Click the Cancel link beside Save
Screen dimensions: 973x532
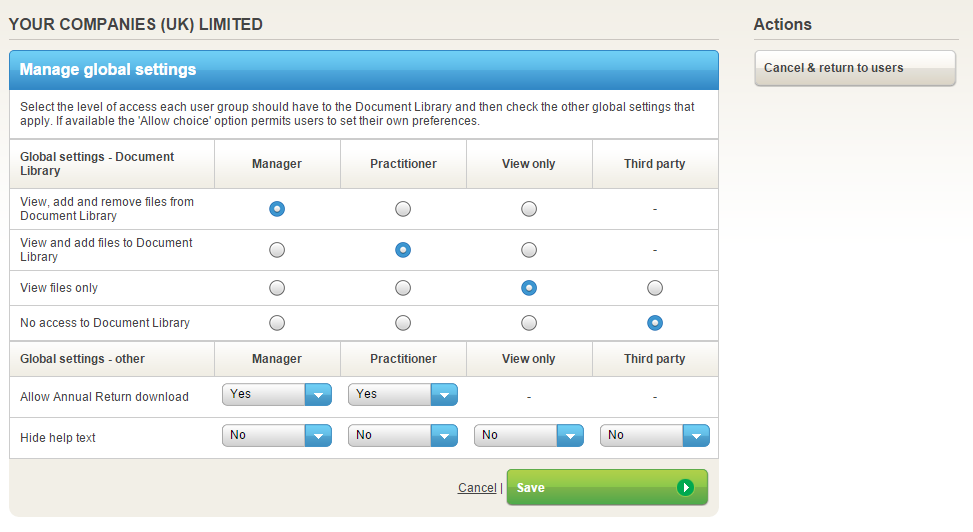pyautogui.click(x=477, y=488)
